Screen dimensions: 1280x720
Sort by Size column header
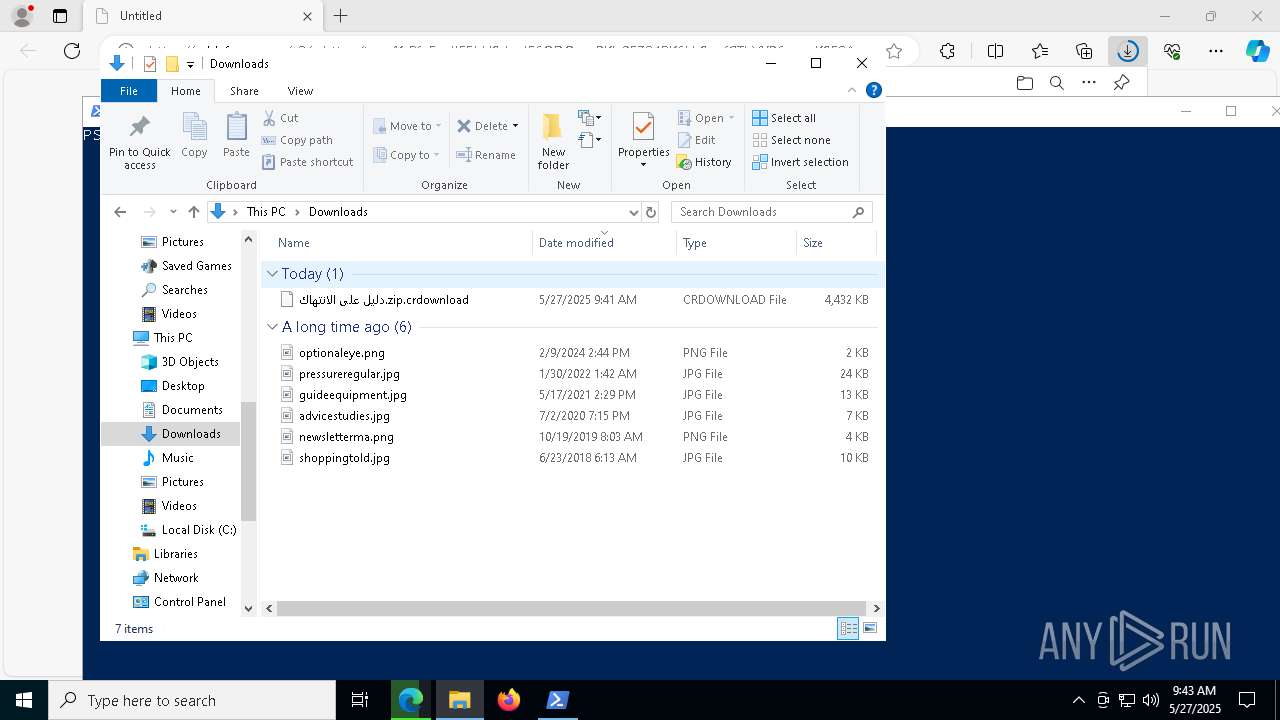click(835, 243)
